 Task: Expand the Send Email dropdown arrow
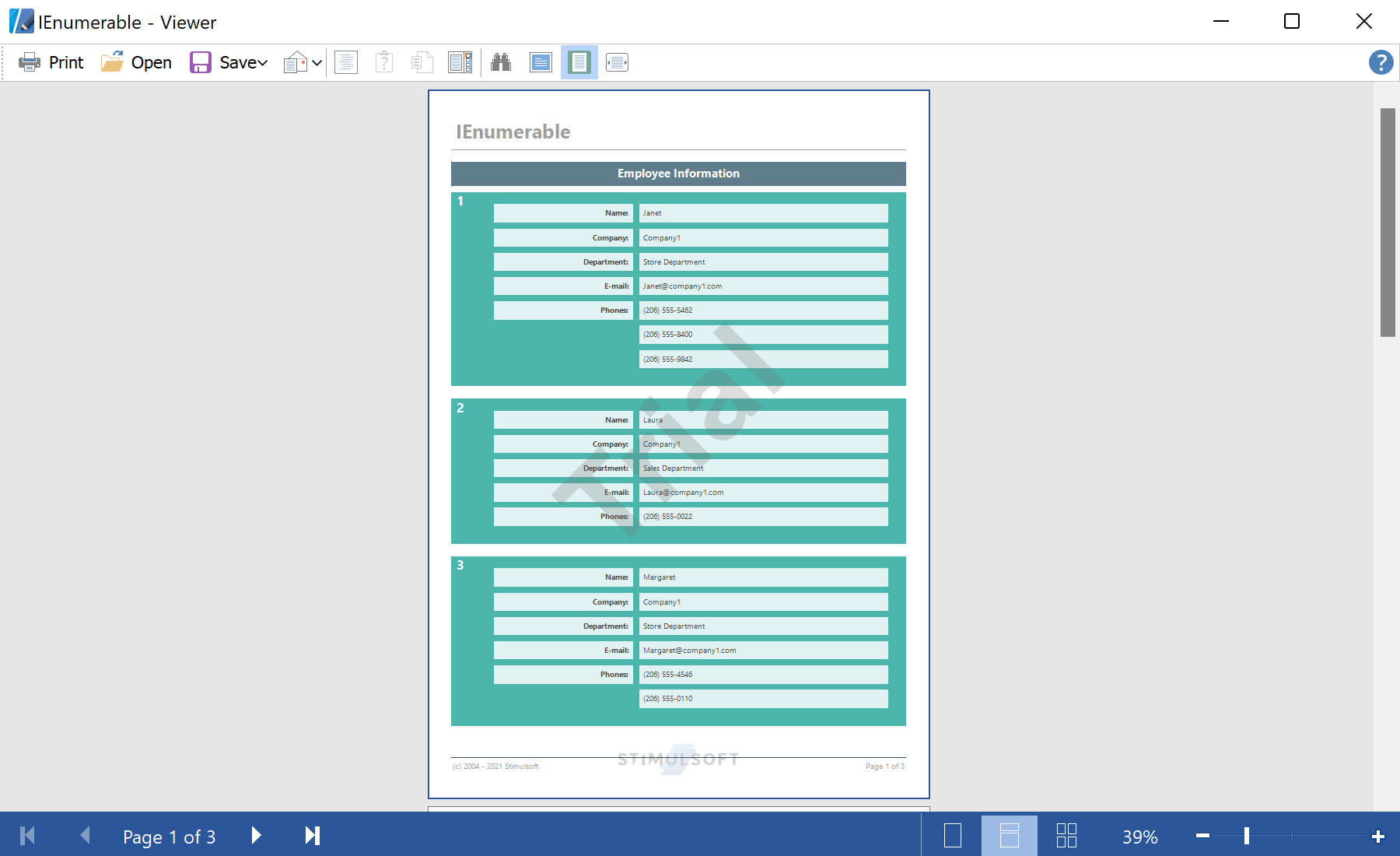click(317, 62)
